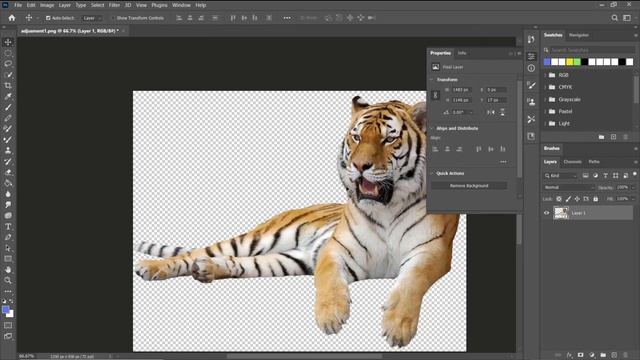Collapse the Transform section in Properties
Viewport: 640px width, 360px height.
pos(432,80)
